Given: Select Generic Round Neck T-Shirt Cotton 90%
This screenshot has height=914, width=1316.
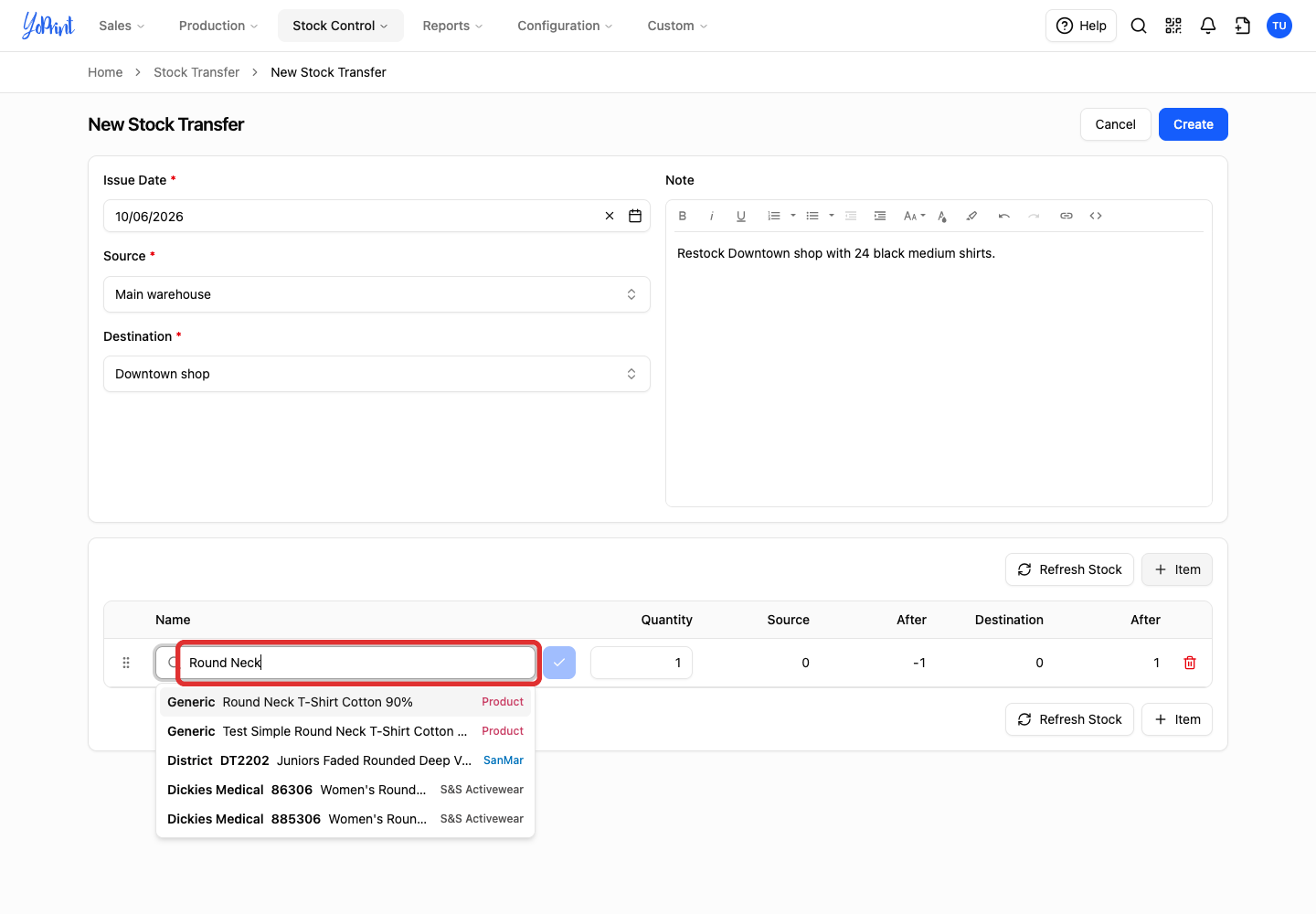Looking at the screenshot, I should (345, 702).
